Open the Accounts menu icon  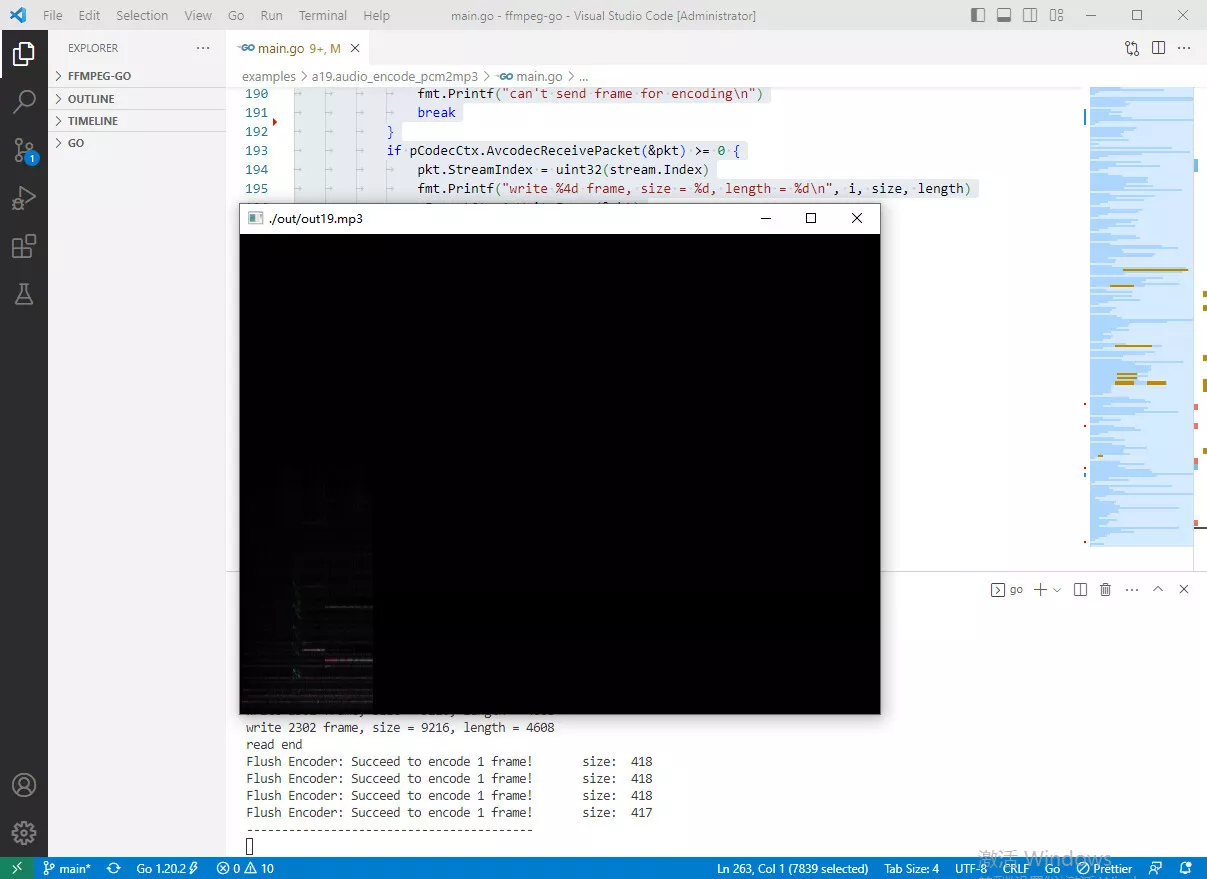[x=24, y=785]
